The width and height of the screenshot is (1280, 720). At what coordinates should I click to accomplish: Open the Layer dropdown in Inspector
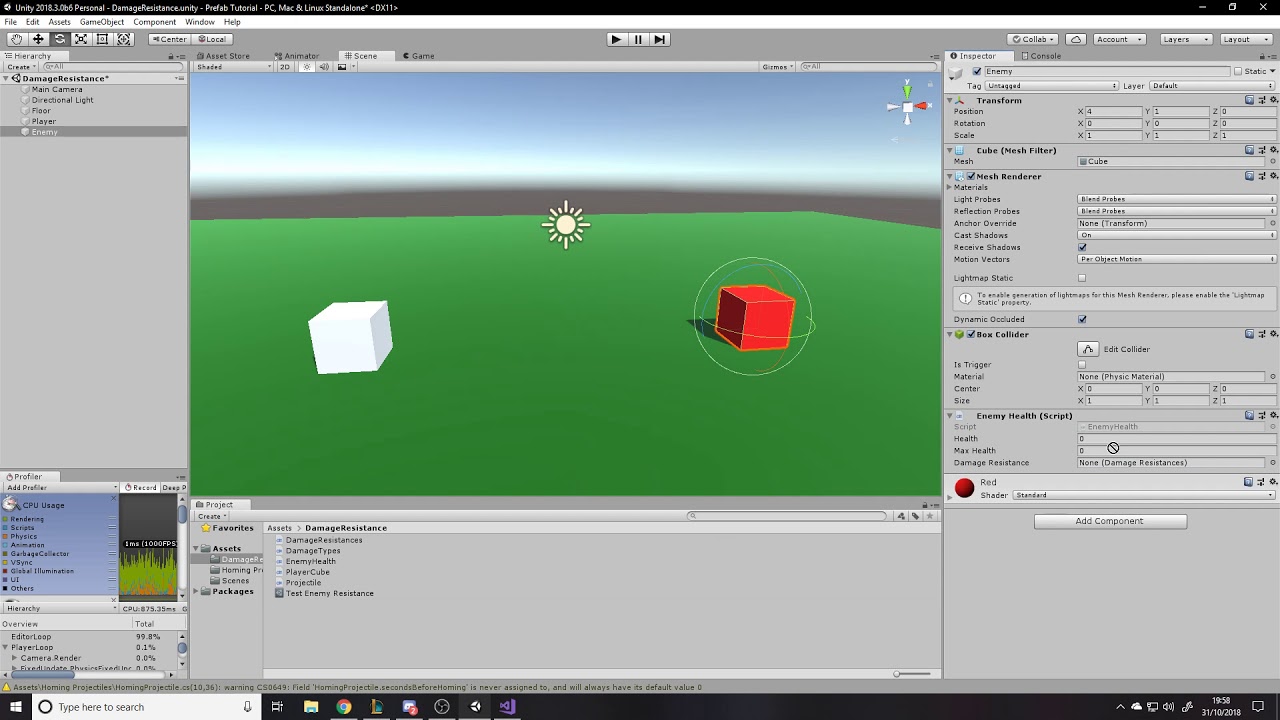(x=1213, y=86)
